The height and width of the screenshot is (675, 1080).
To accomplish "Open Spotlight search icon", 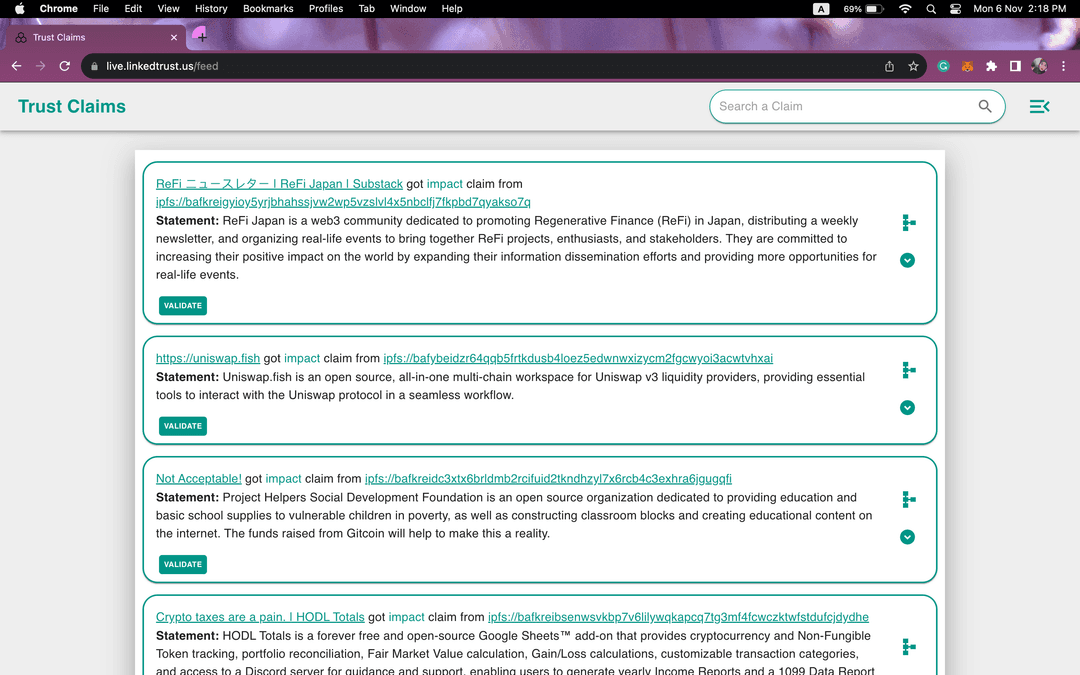I will point(931,9).
